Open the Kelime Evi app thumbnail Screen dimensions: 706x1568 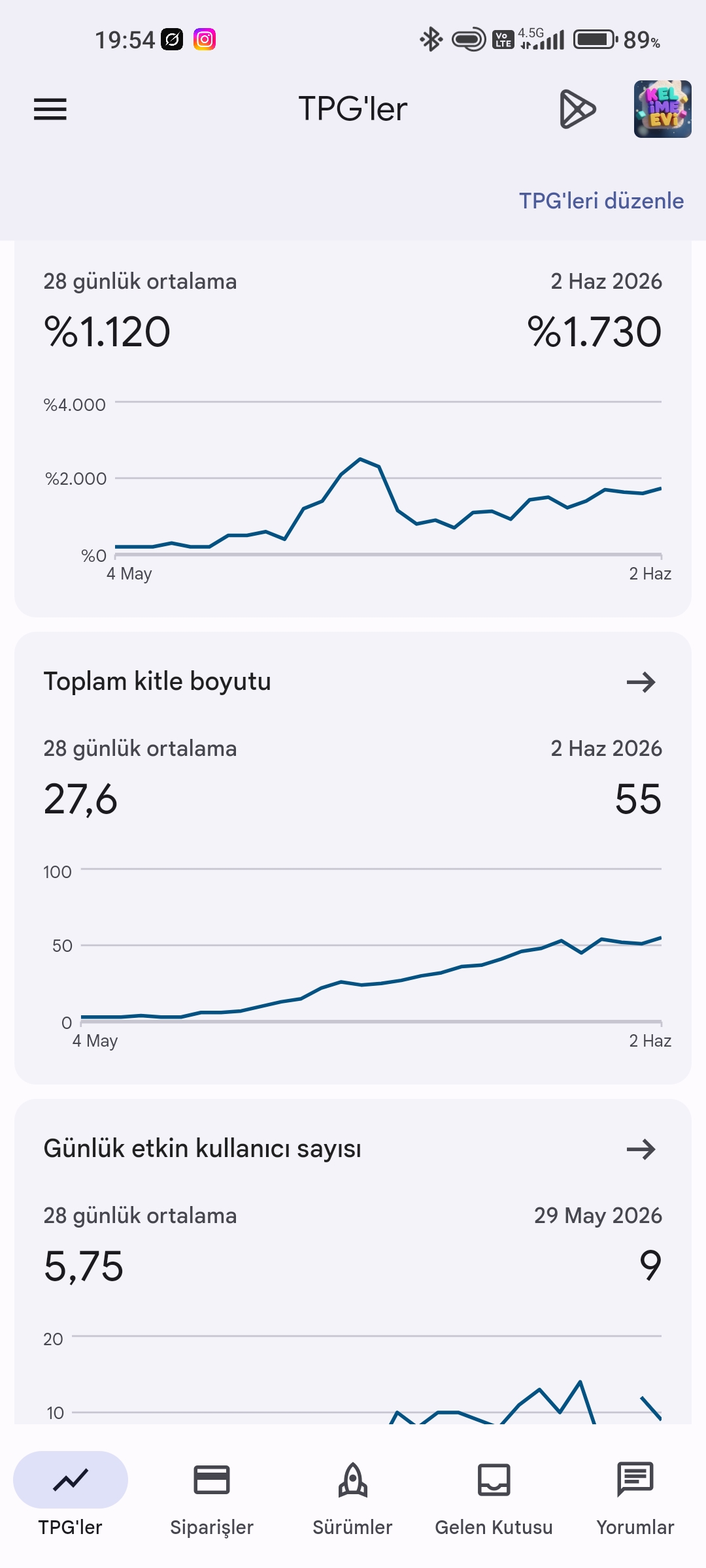(662, 109)
